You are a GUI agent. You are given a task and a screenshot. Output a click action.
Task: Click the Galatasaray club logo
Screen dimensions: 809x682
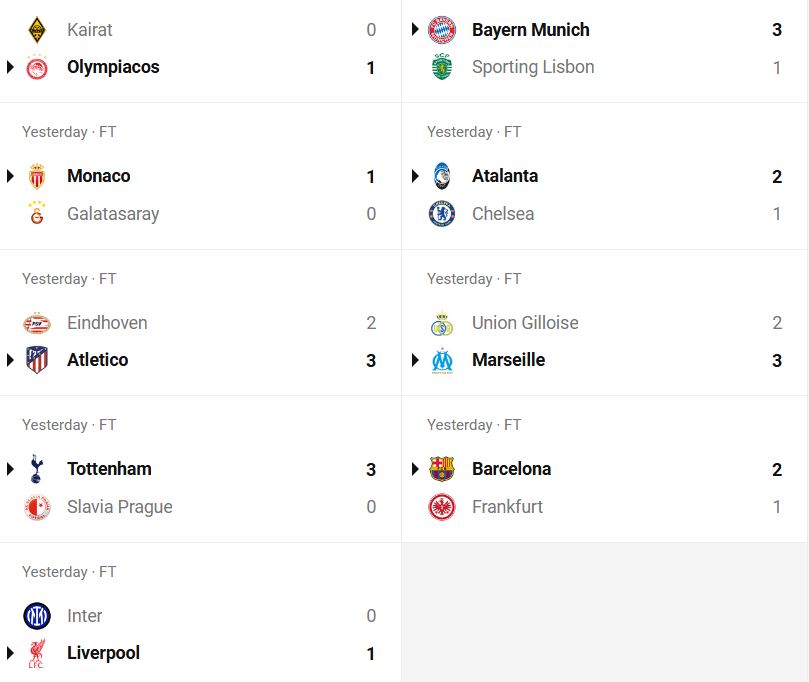point(37,214)
